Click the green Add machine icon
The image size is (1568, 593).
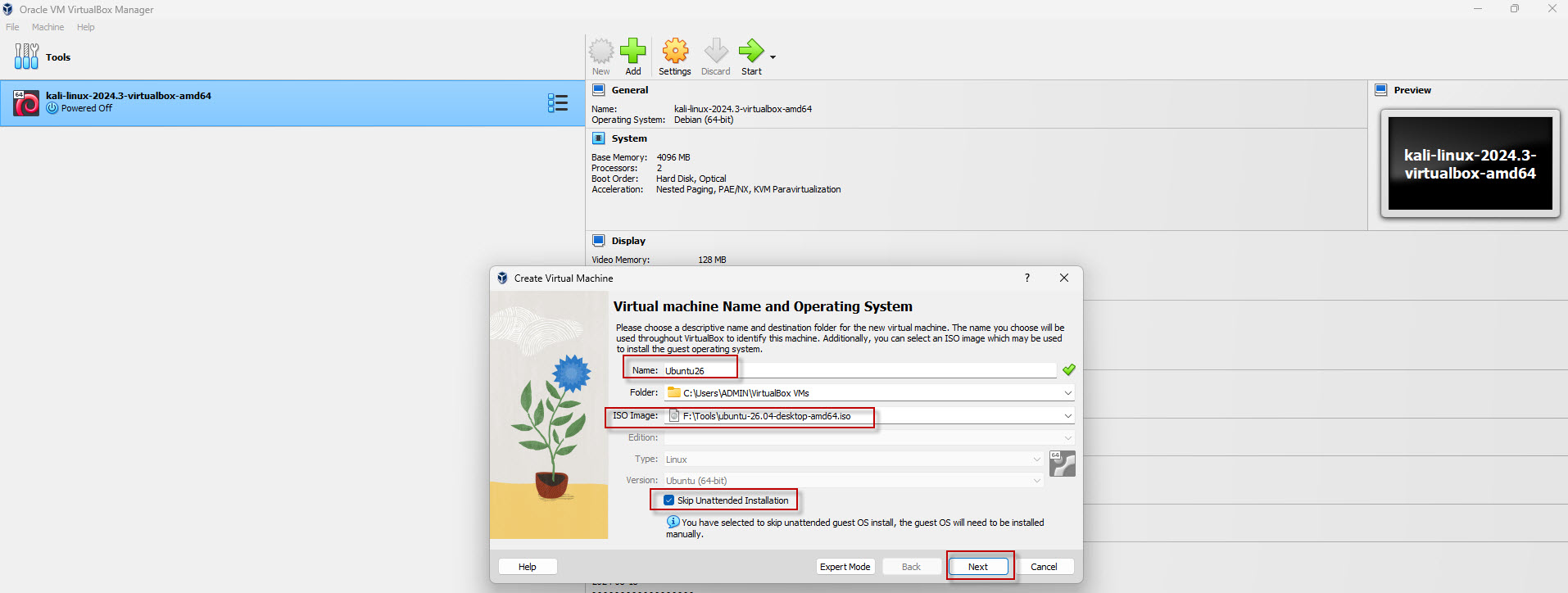pyautogui.click(x=633, y=51)
